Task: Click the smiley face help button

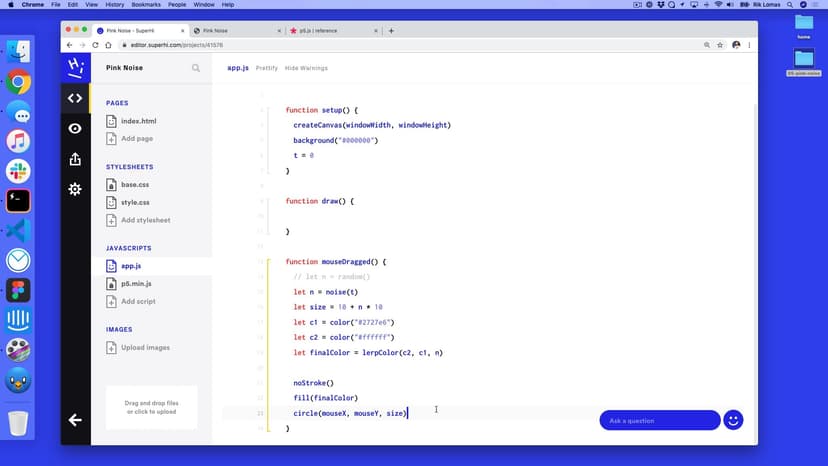Action: point(733,420)
